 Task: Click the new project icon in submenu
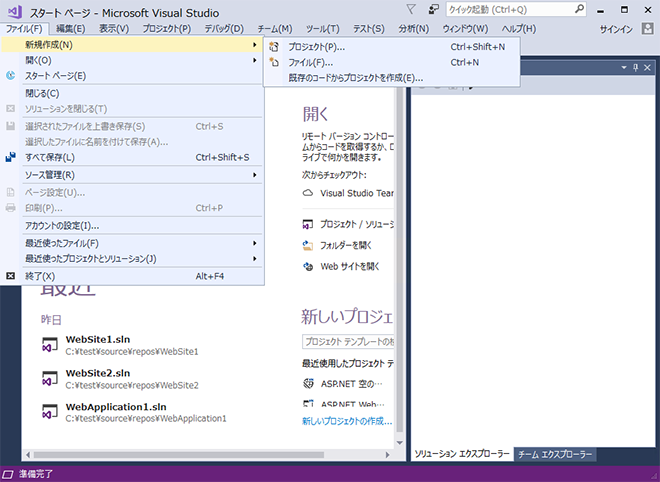coord(274,47)
